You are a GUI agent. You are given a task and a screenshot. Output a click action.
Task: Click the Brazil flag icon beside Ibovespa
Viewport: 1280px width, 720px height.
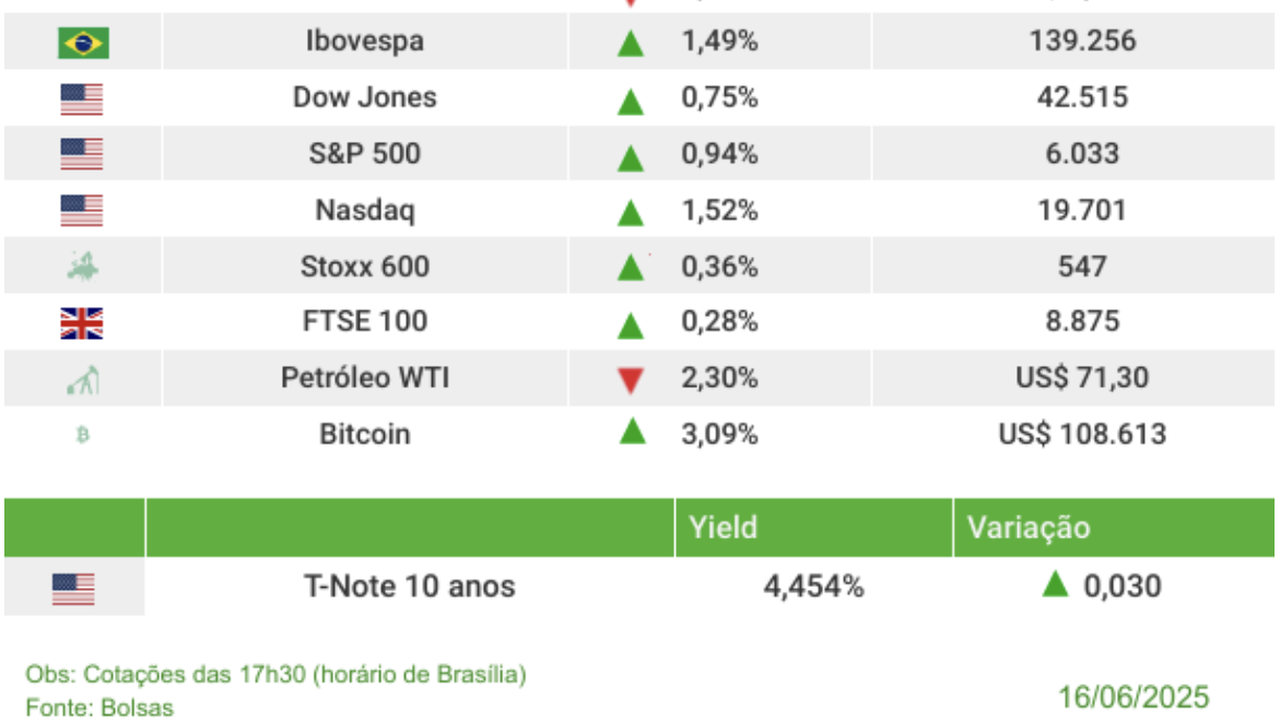point(83,42)
